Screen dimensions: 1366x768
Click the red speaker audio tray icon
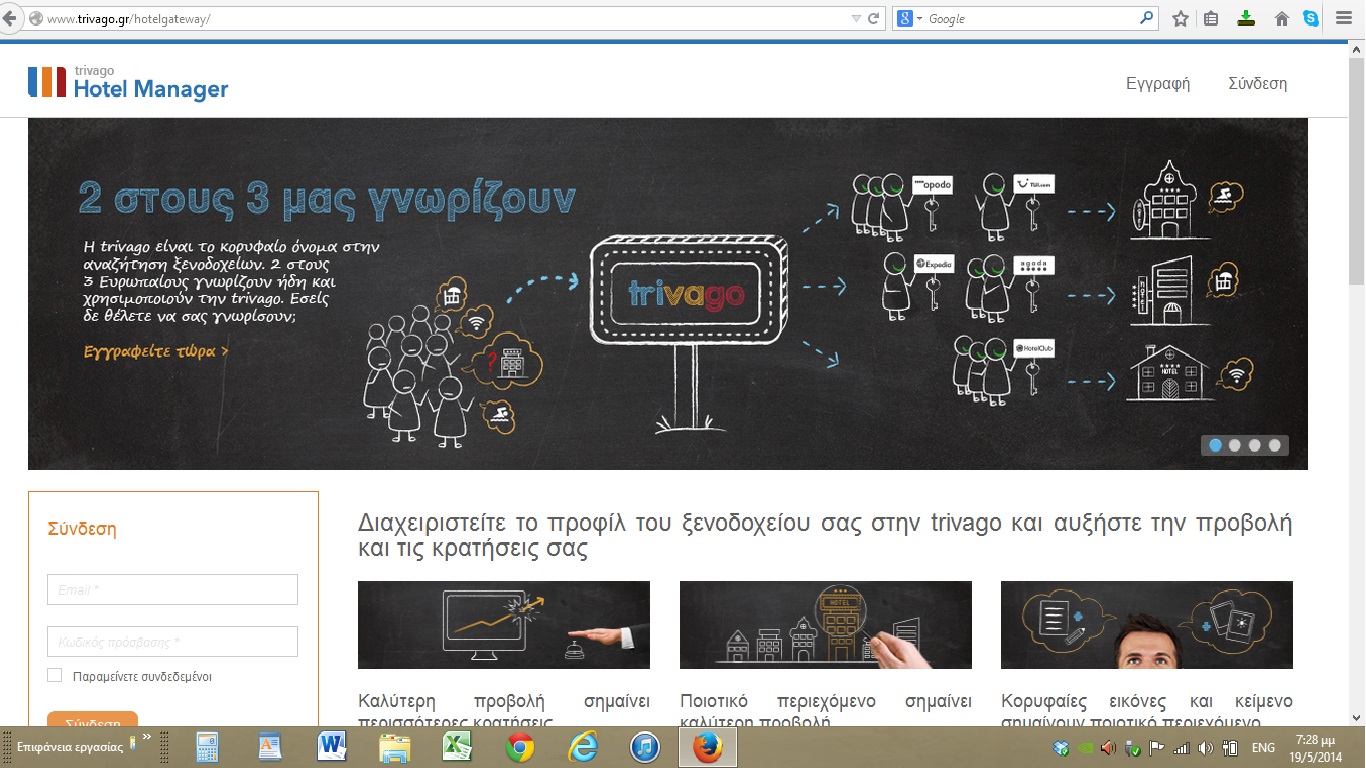click(1109, 748)
